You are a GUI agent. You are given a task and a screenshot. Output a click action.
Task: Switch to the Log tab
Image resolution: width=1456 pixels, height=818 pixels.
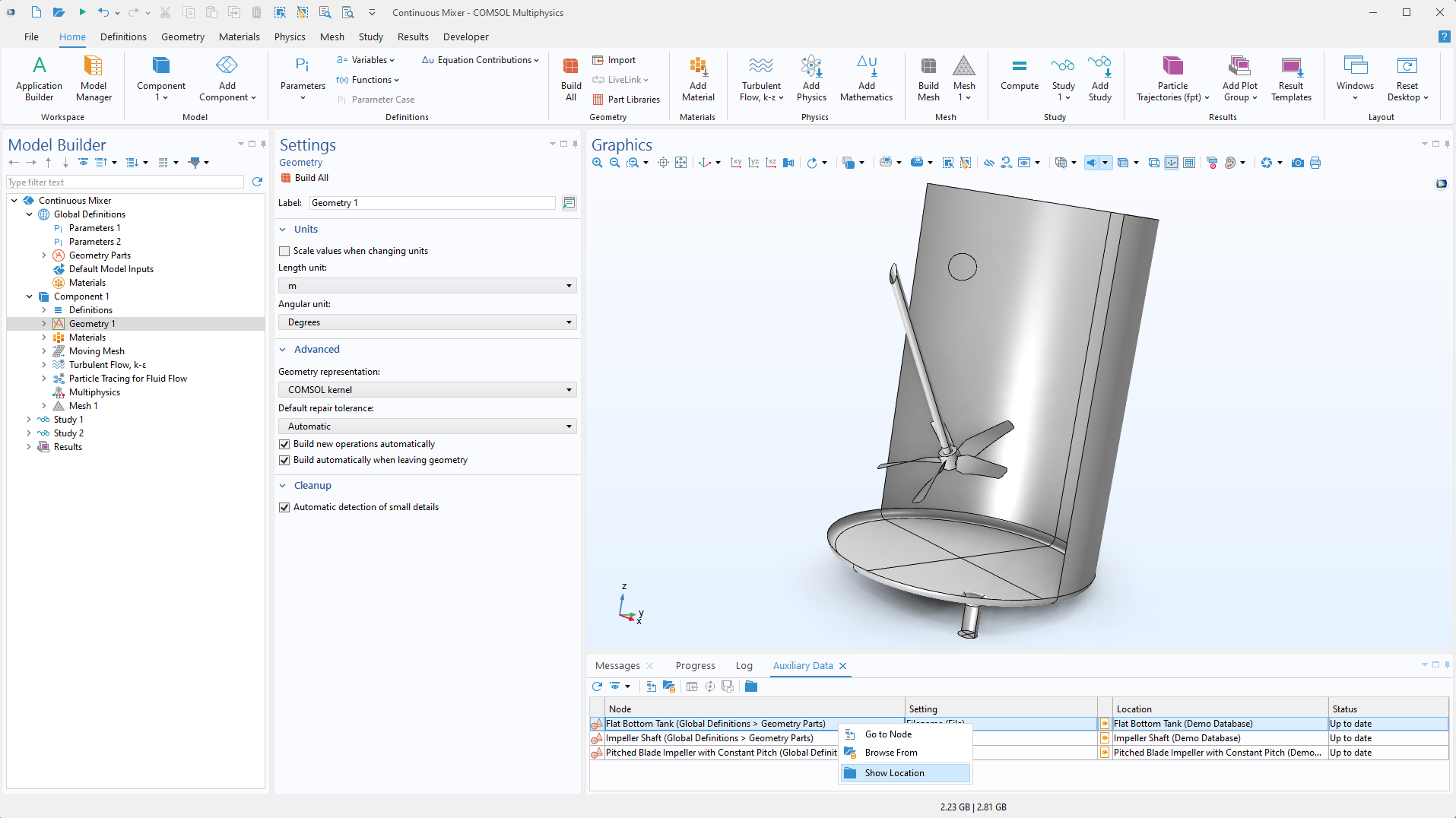pyautogui.click(x=744, y=666)
